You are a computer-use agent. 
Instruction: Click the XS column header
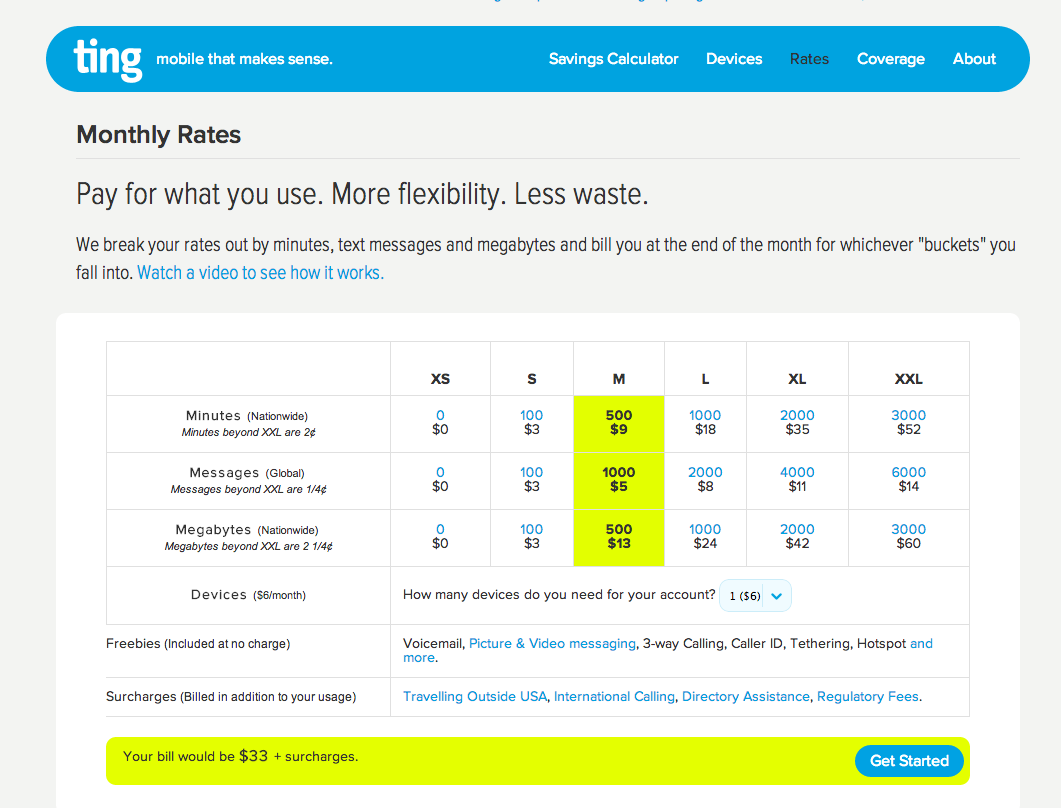click(x=441, y=379)
